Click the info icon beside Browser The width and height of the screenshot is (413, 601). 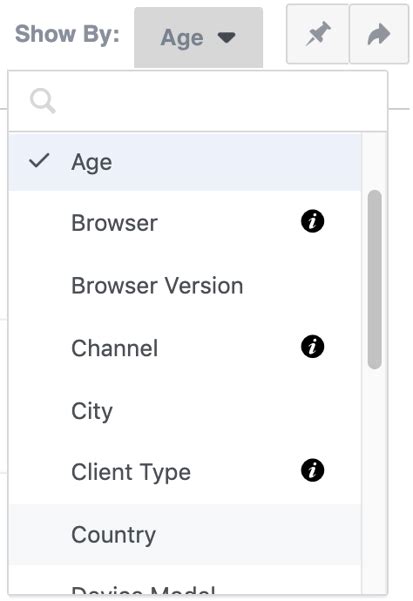313,221
